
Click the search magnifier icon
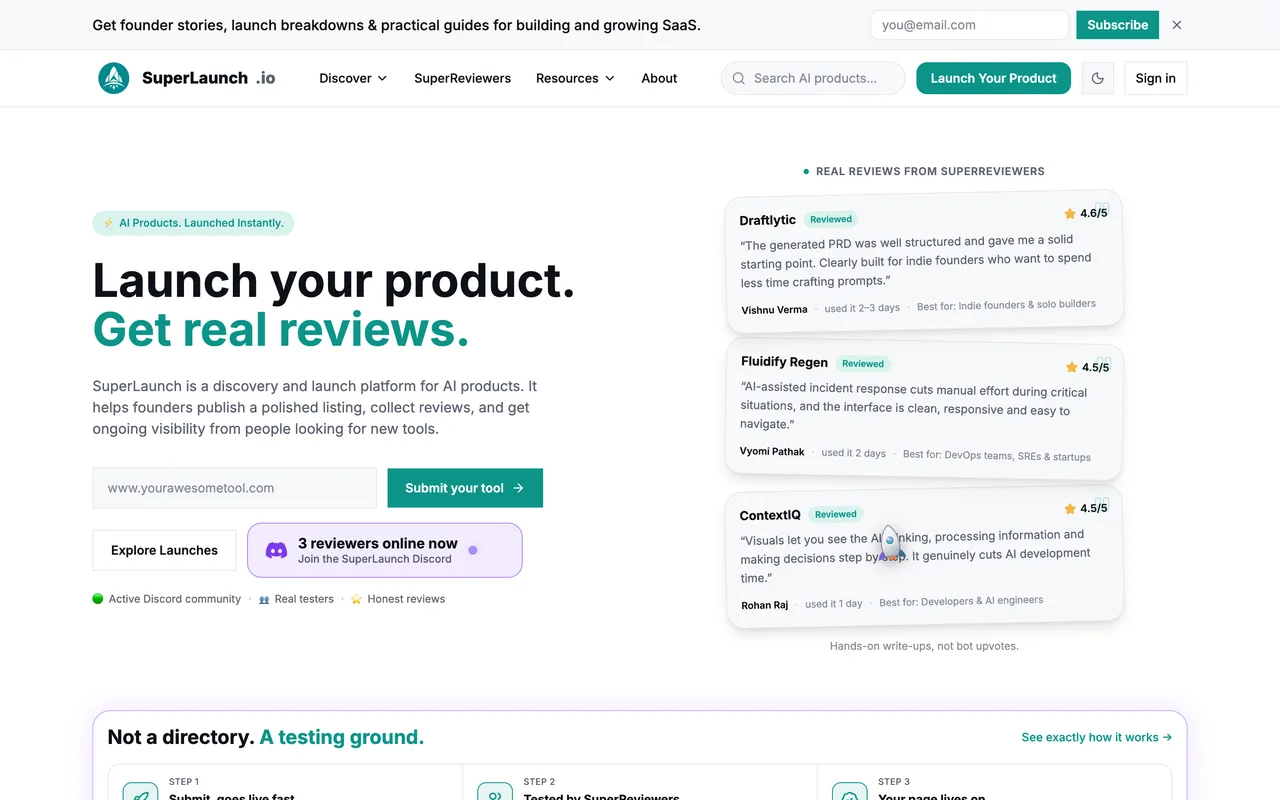tap(739, 78)
